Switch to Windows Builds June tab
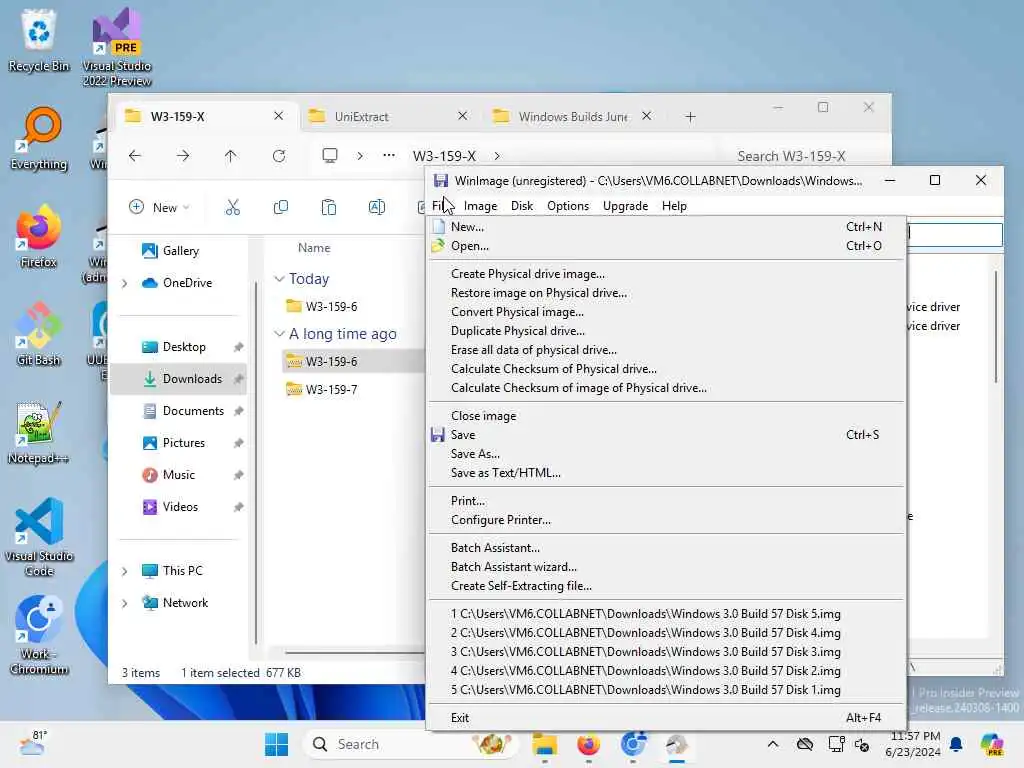1024x768 pixels. point(573,116)
